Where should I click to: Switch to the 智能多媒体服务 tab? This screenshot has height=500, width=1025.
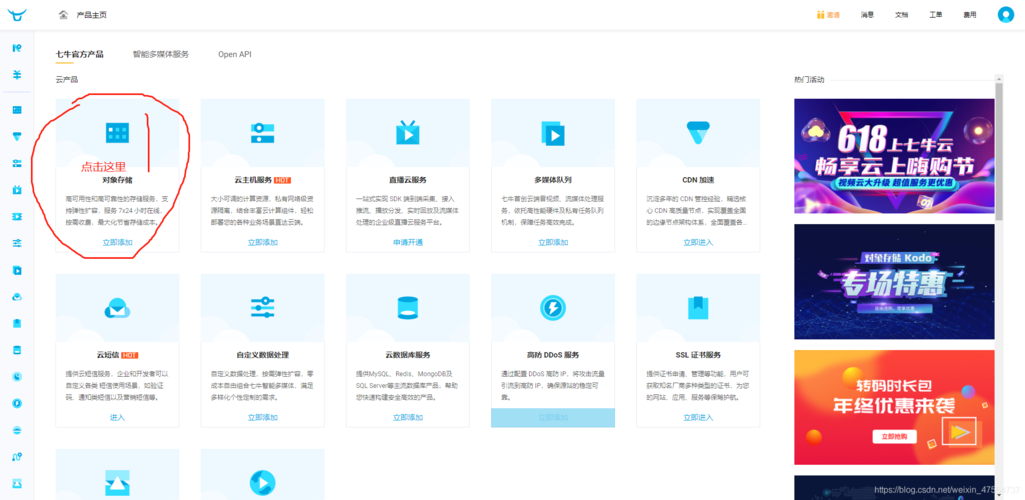[x=160, y=54]
